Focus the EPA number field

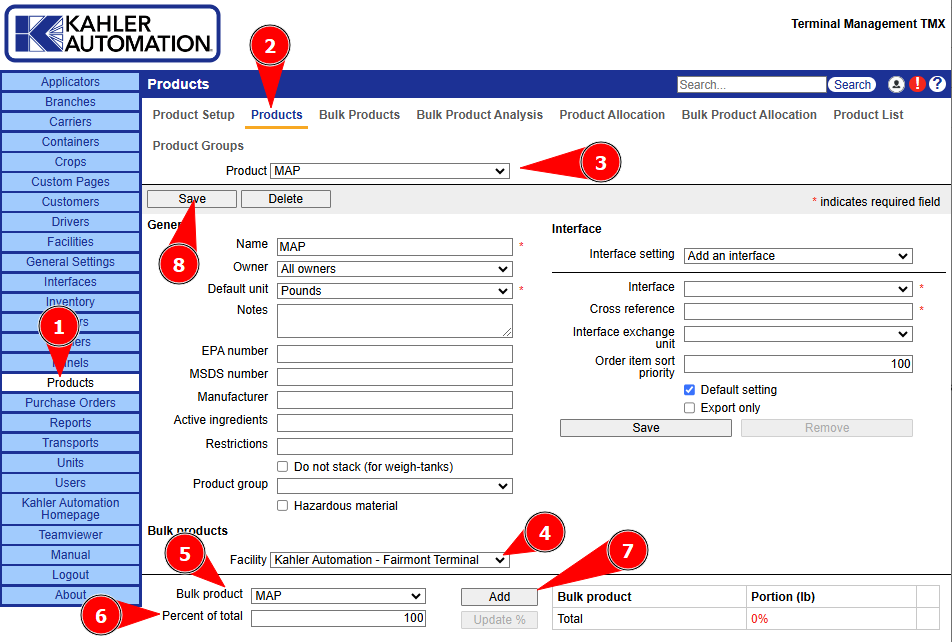[395, 353]
